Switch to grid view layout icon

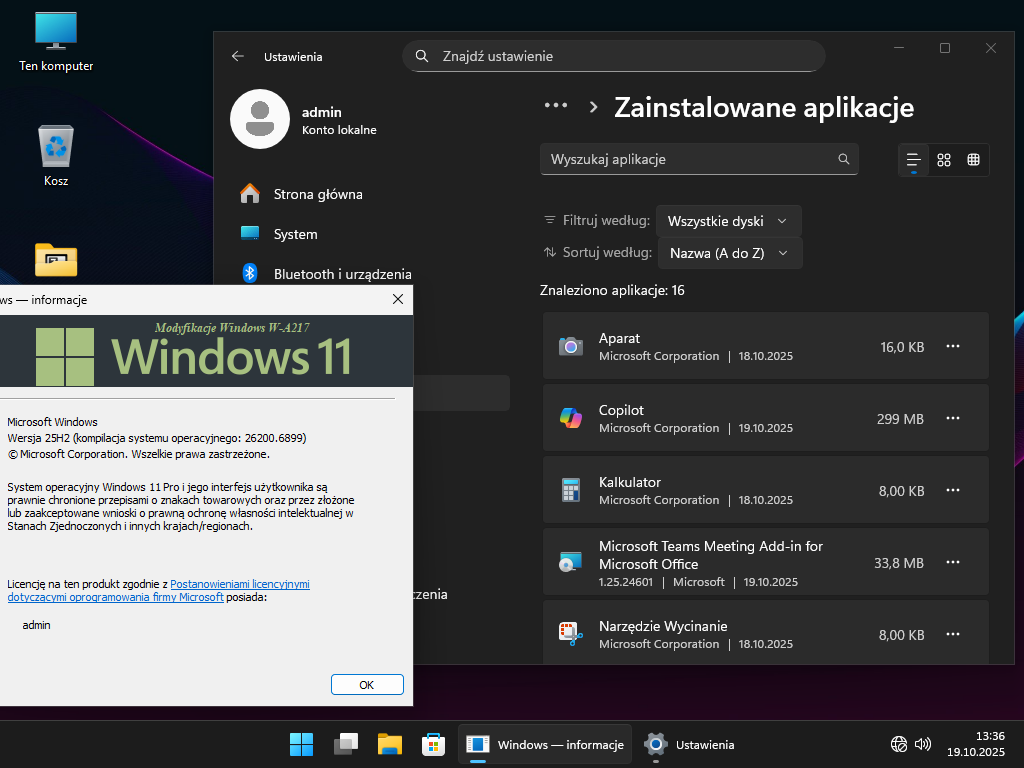point(944,160)
